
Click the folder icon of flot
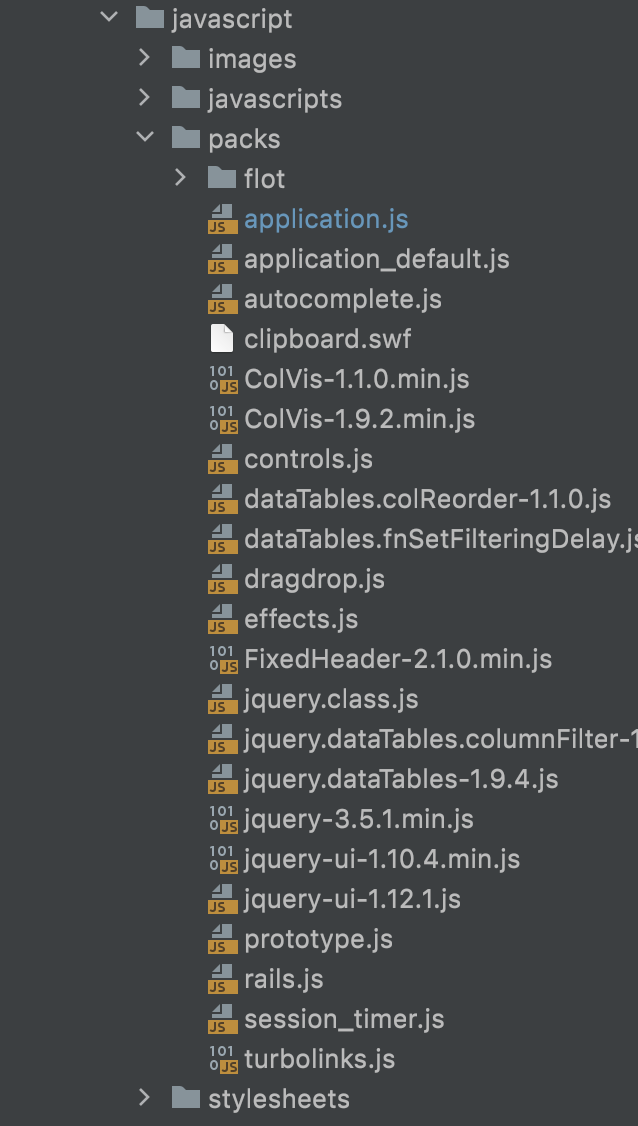point(222,178)
